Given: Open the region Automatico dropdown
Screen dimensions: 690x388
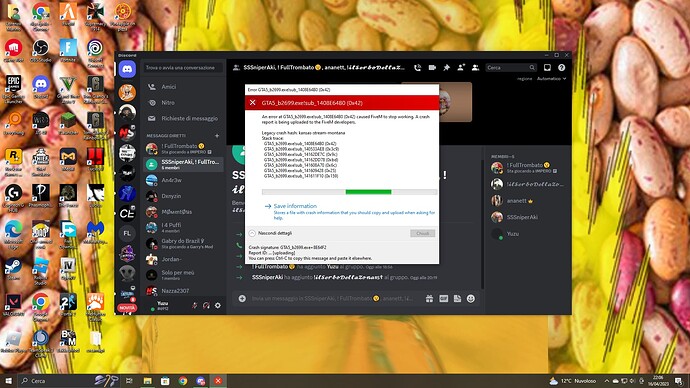Looking at the screenshot, I should (x=551, y=79).
